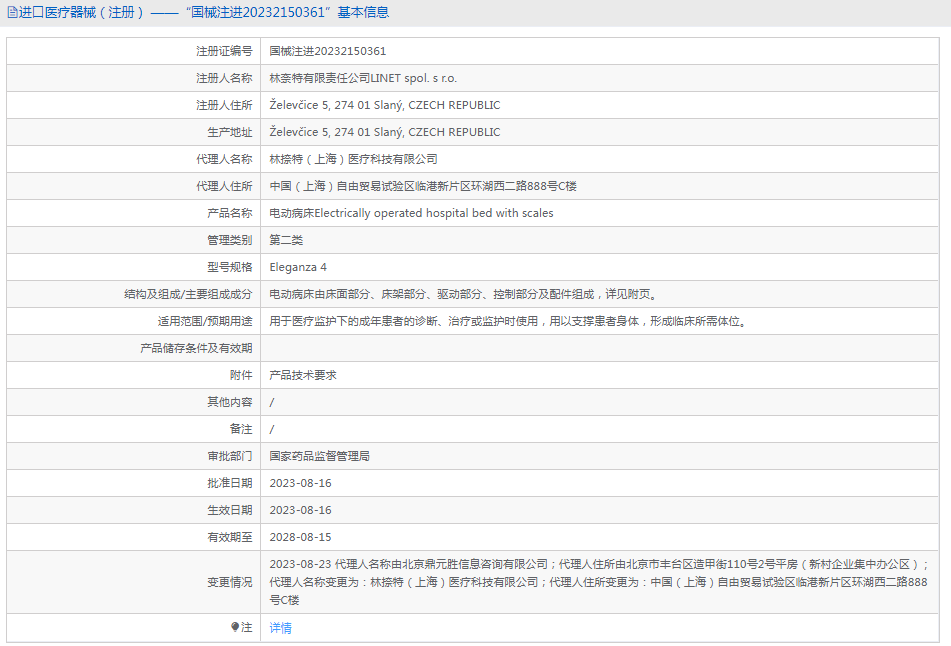951x646 pixels.
Task: Click the slash value in 其他内容 row
Action: click(x=272, y=402)
